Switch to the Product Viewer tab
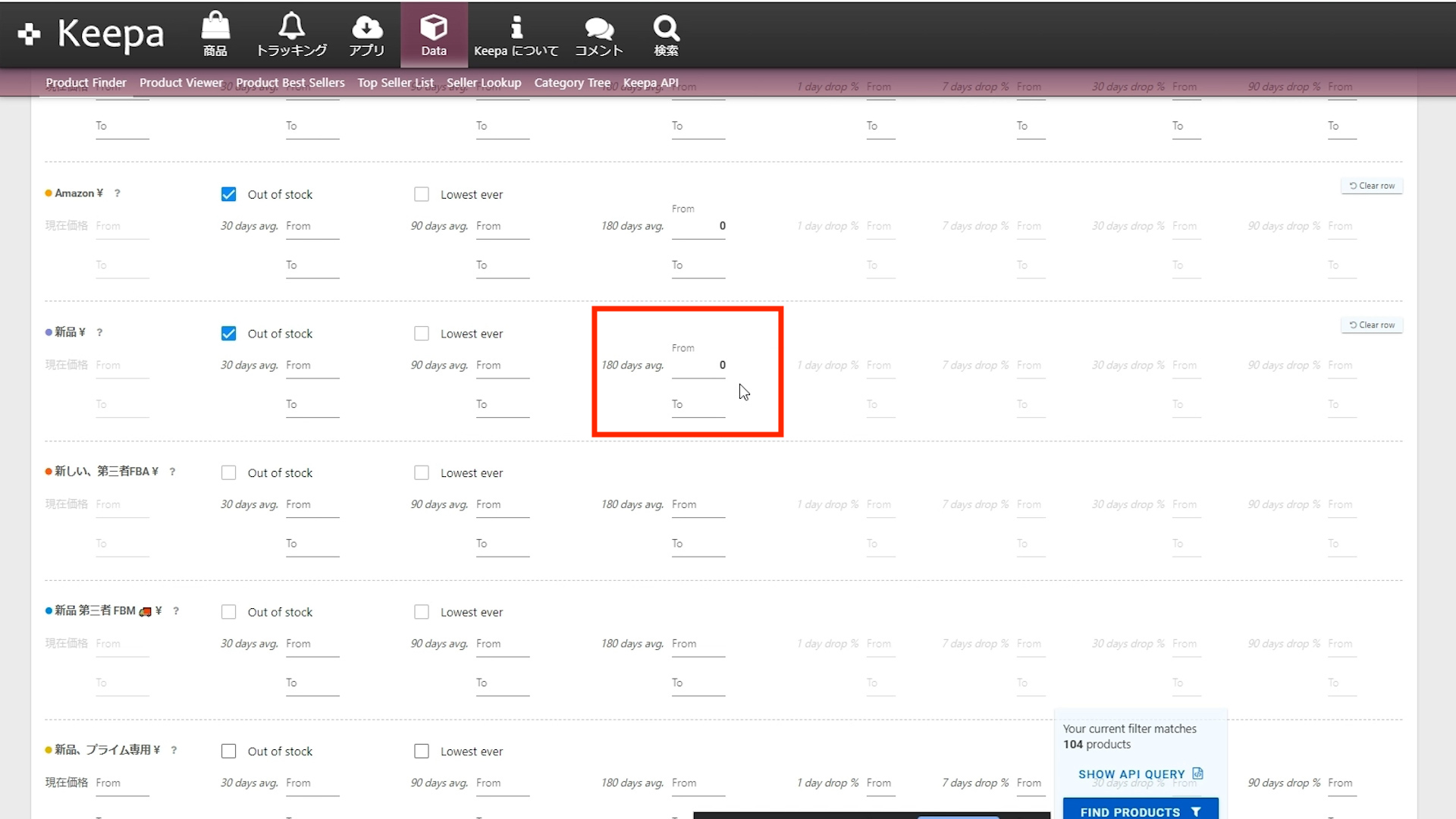The image size is (1456, 819). click(180, 83)
